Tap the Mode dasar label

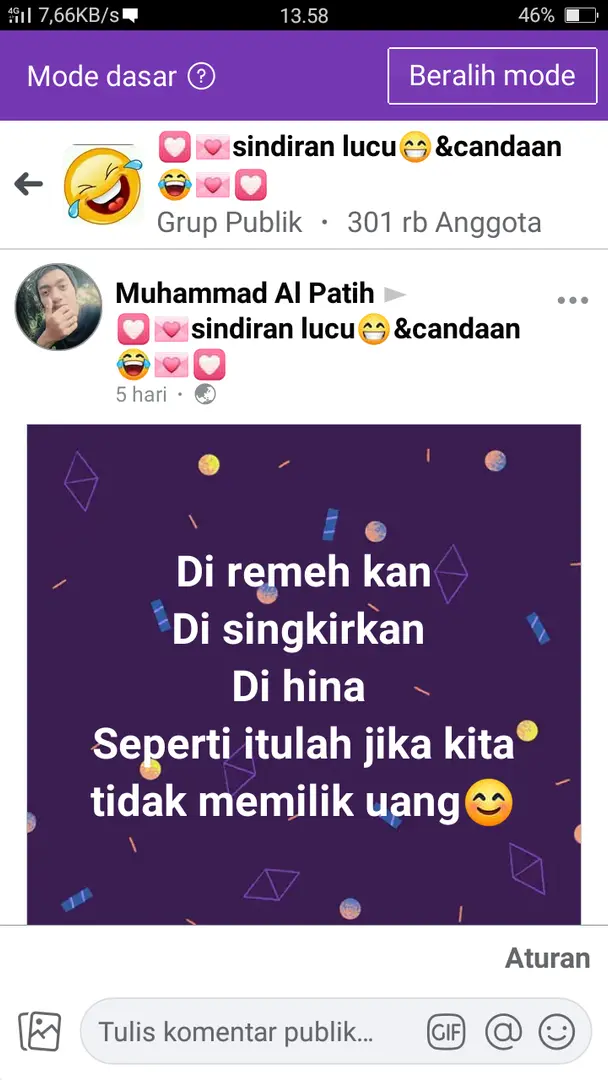pos(102,76)
